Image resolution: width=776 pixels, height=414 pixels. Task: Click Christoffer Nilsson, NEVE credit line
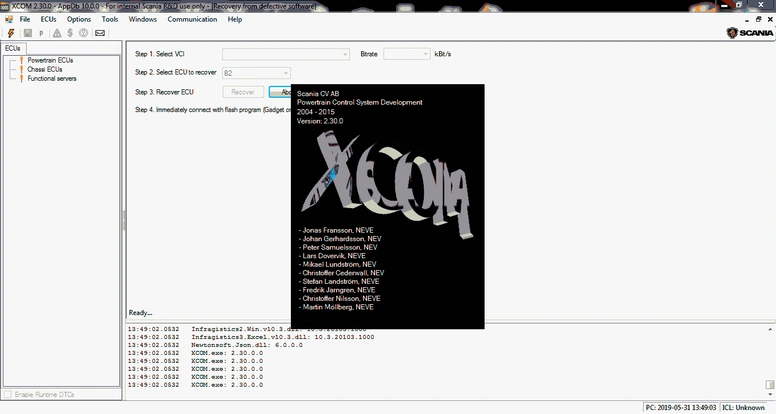(x=340, y=298)
